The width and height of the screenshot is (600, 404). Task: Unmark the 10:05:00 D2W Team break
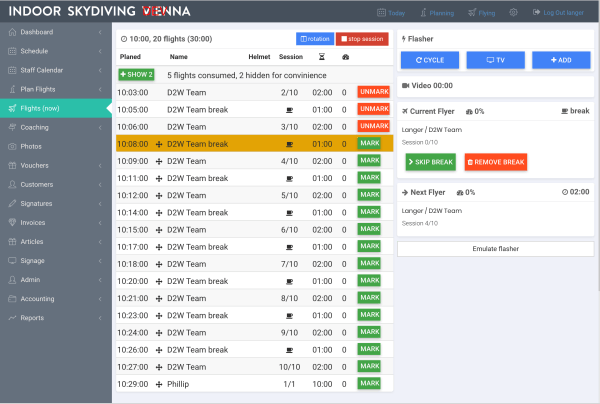(374, 109)
